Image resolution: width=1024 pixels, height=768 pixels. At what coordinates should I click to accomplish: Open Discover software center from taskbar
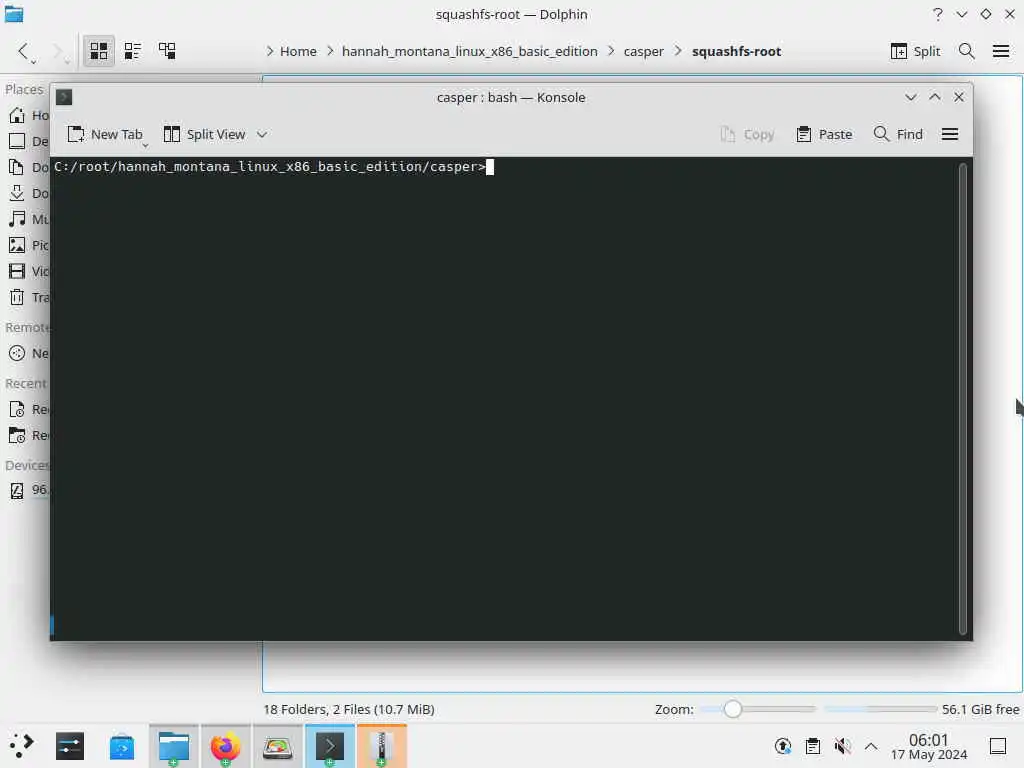point(122,746)
